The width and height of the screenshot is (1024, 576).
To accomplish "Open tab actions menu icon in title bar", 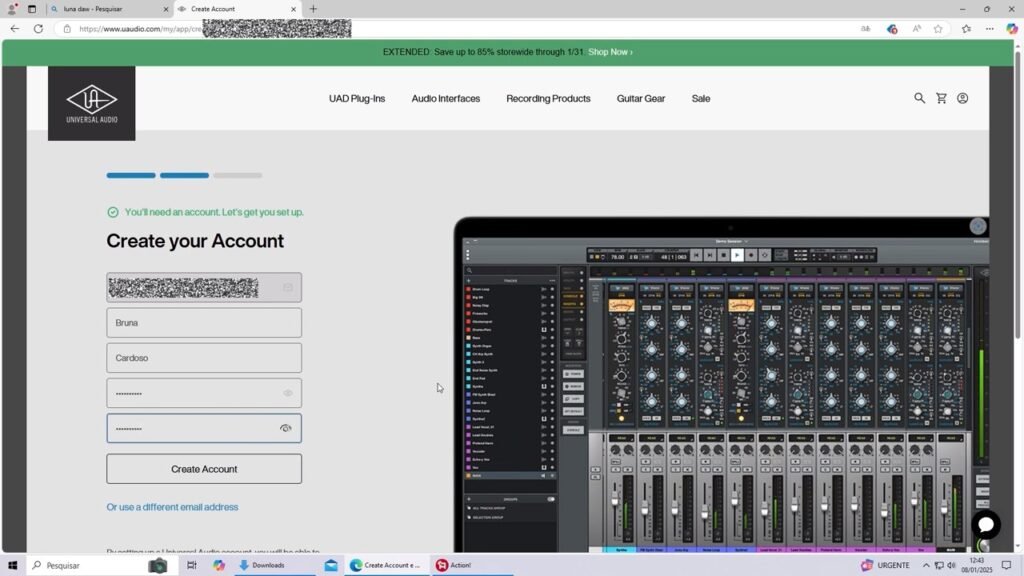I will coord(31,9).
